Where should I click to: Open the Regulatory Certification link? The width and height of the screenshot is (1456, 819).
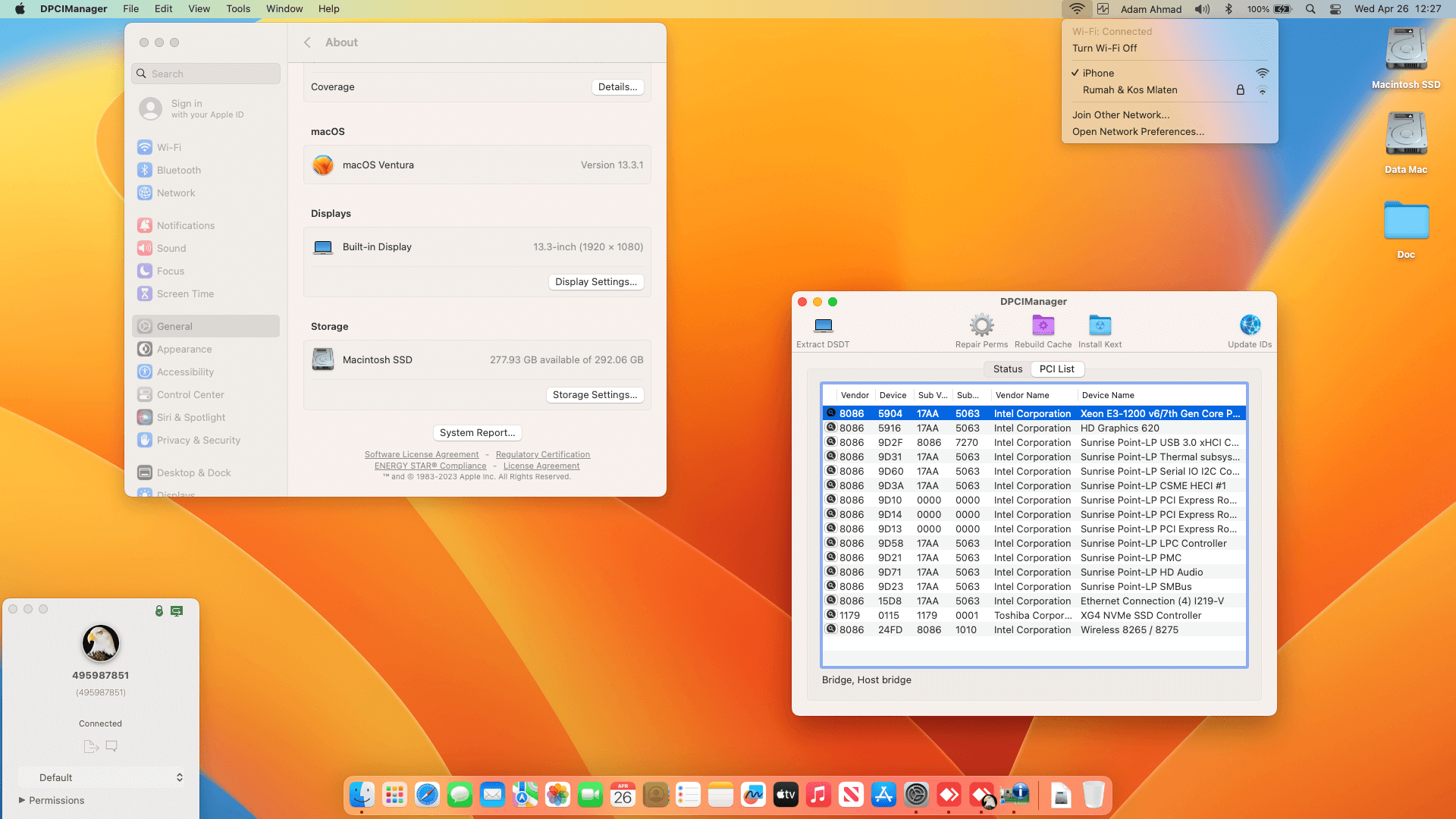click(x=543, y=455)
